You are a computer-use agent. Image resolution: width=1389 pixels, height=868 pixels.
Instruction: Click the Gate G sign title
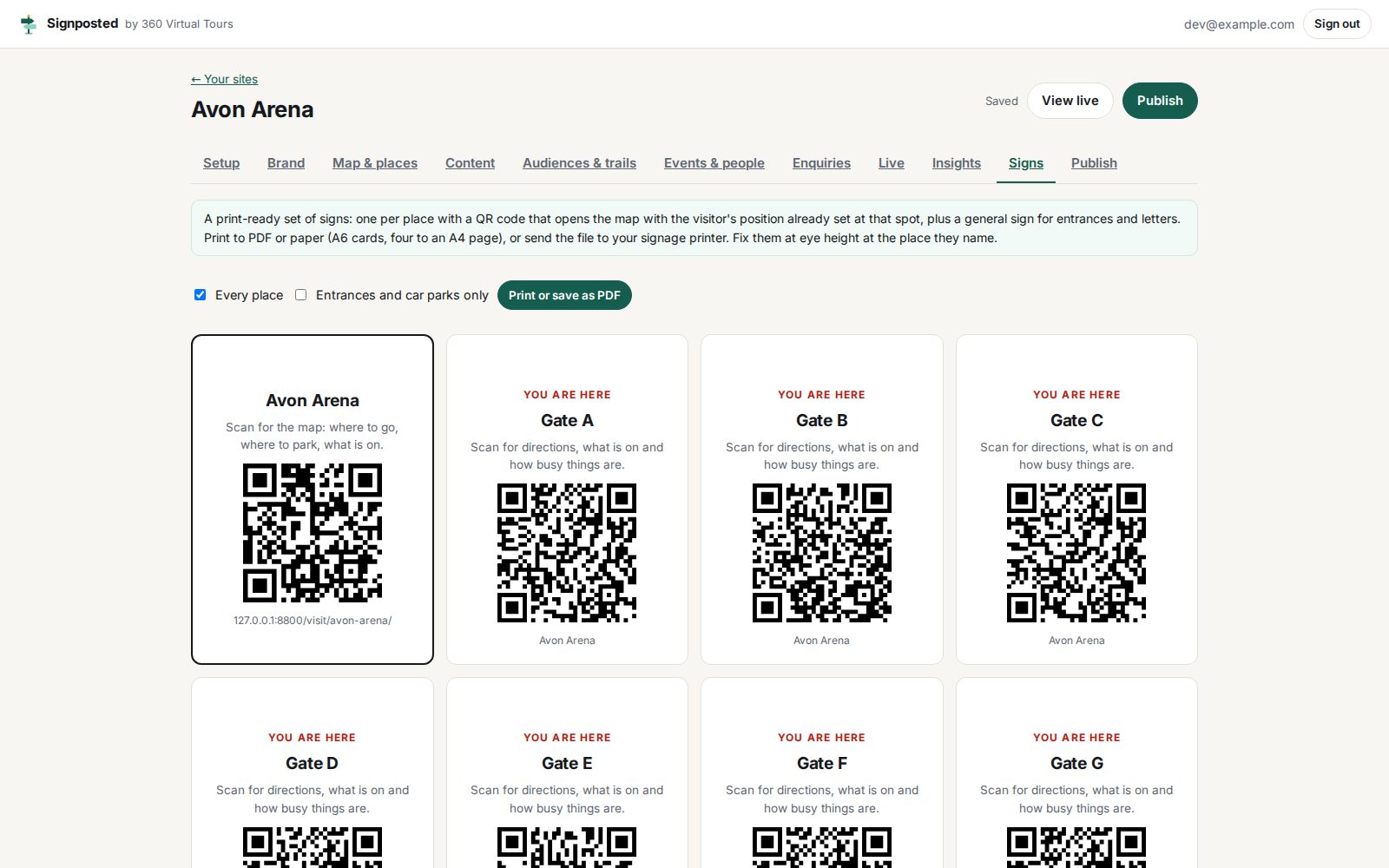[1076, 764]
